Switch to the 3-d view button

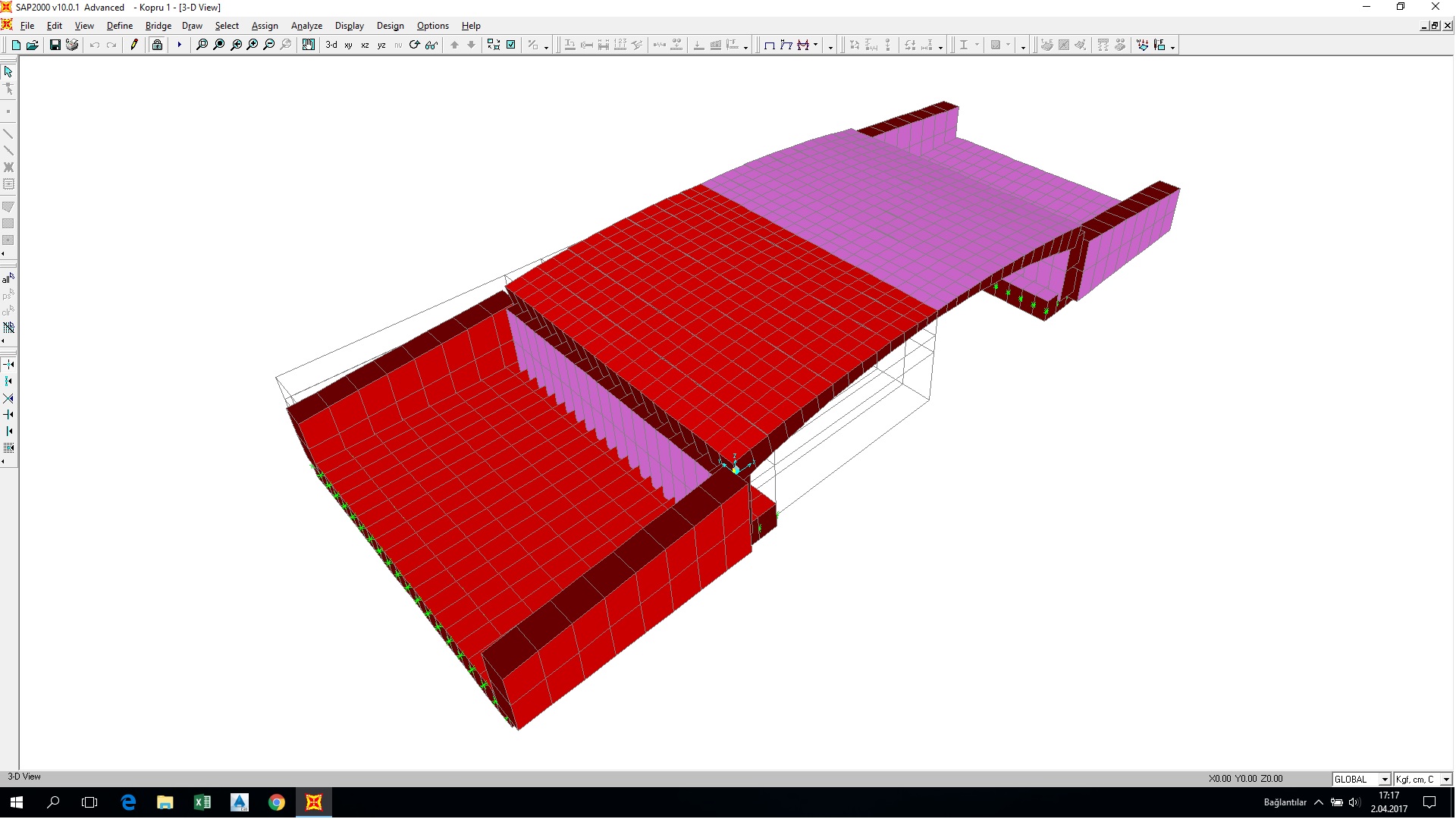tap(331, 45)
